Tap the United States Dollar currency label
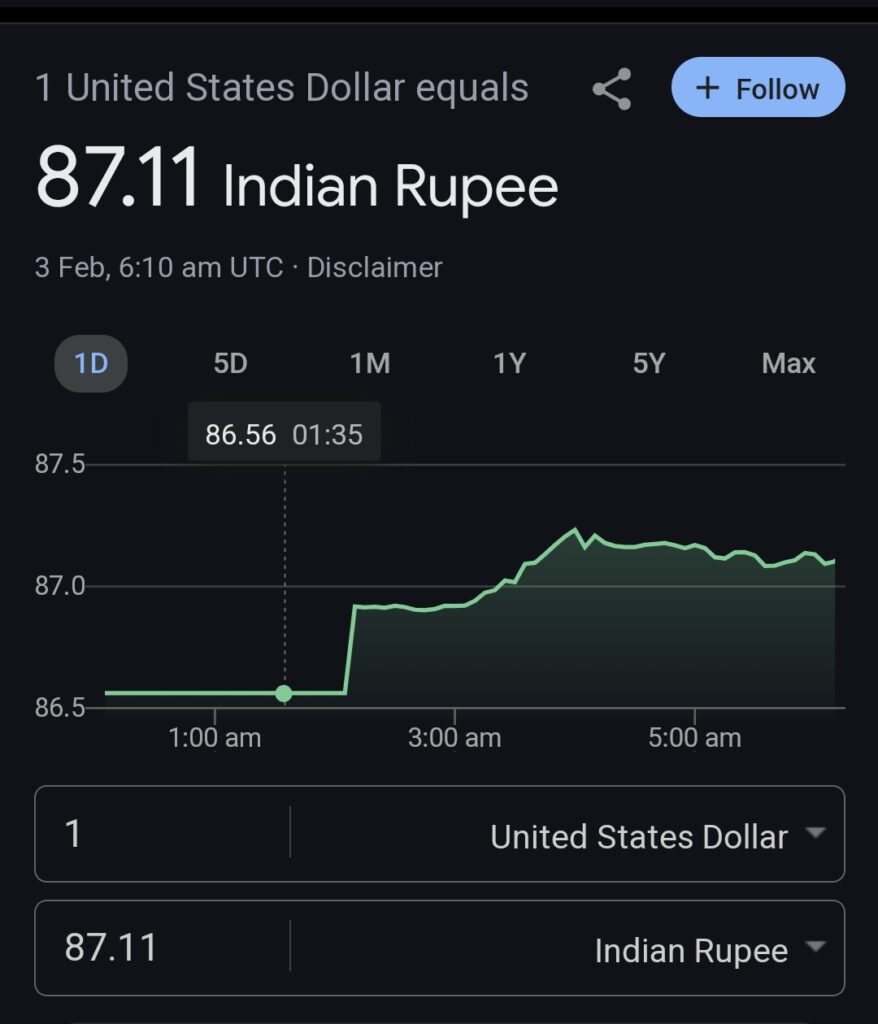Screen dimensions: 878x1024 click(638, 837)
